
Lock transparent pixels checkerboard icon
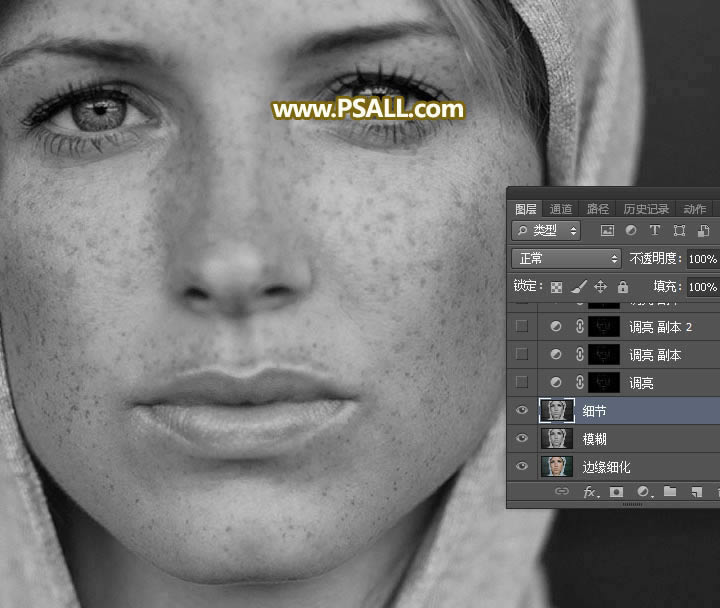coord(556,287)
